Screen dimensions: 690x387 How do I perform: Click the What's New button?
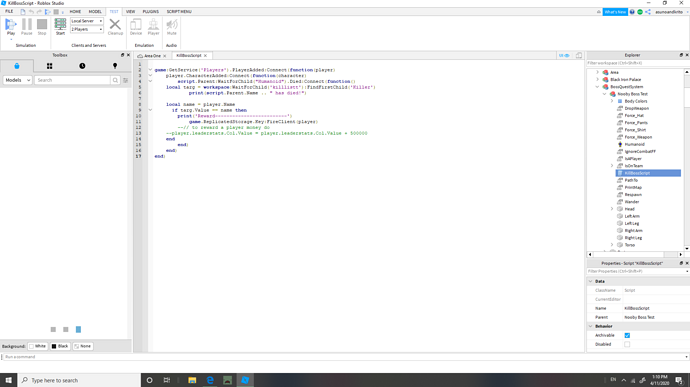pyautogui.click(x=615, y=12)
